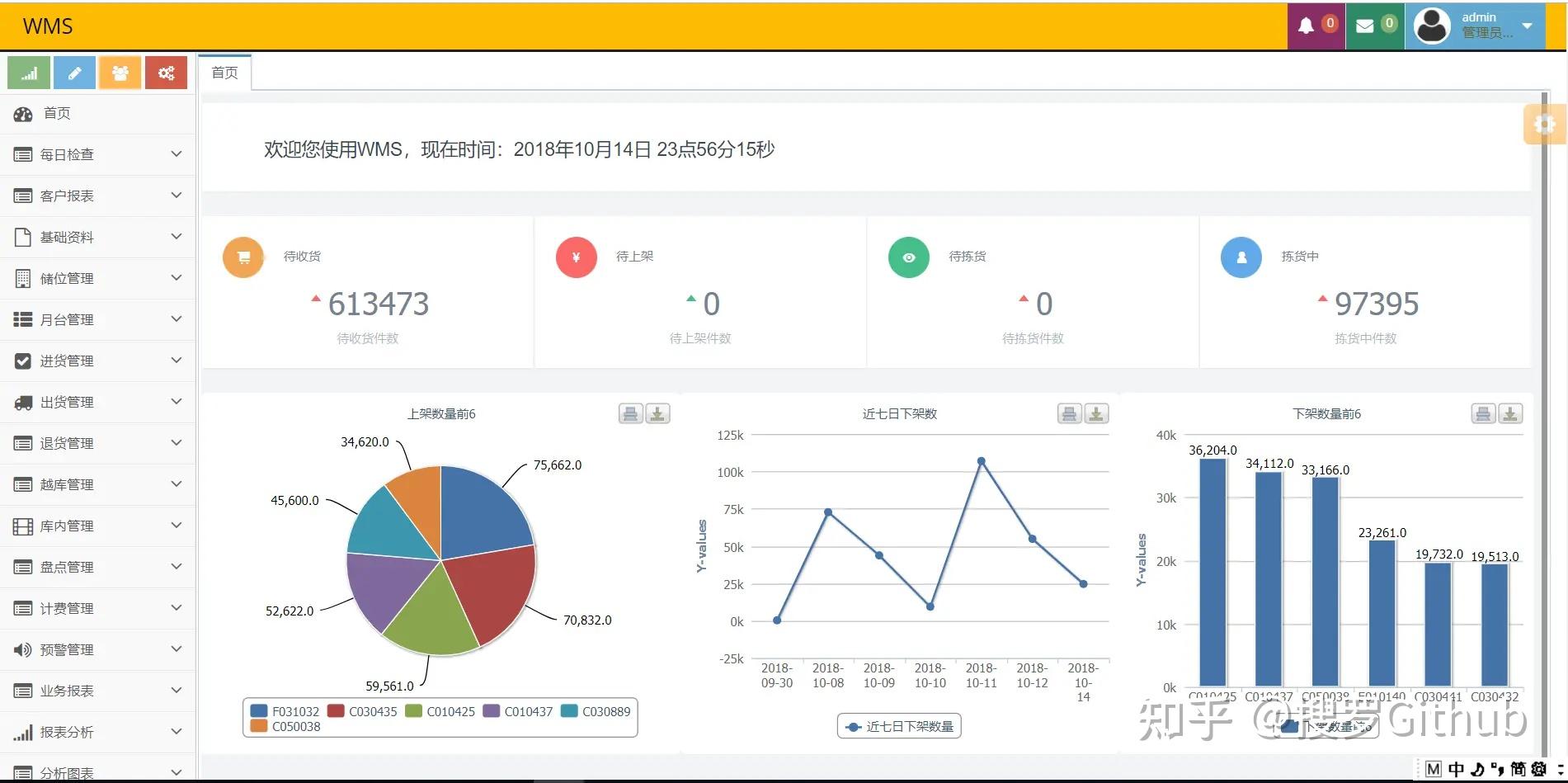This screenshot has height=783, width=1568.
Task: Click the download icon on 近七日下架数 chart
Action: (1095, 413)
